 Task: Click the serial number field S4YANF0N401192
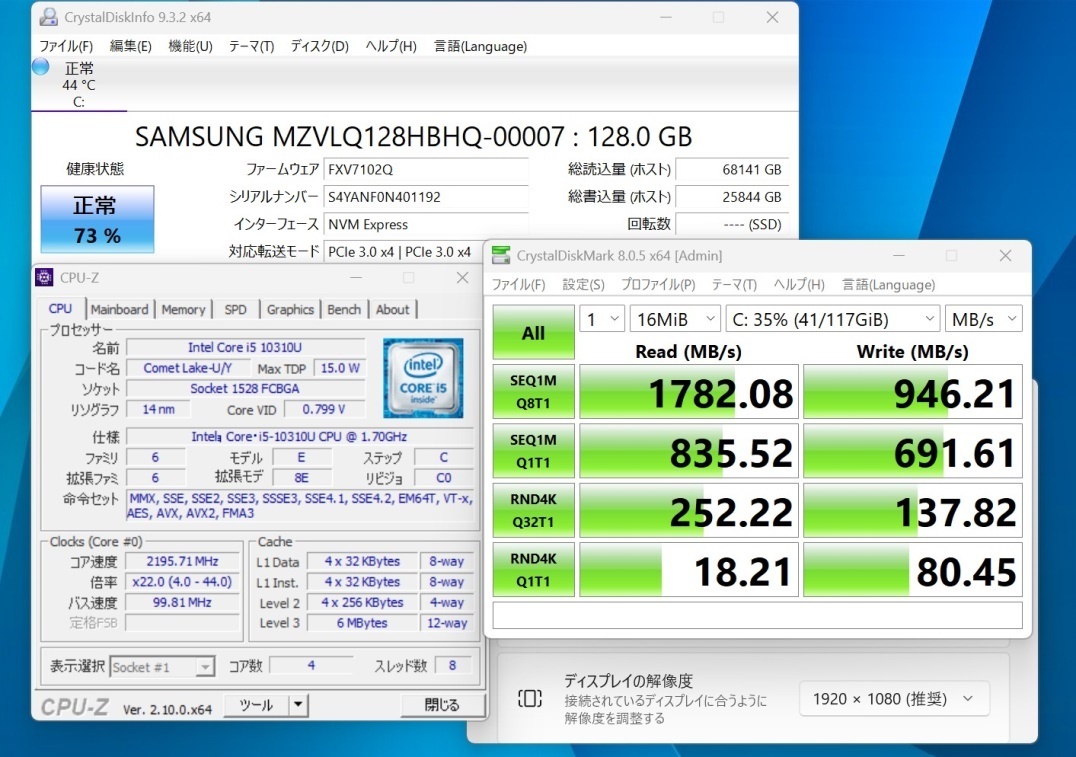click(425, 197)
